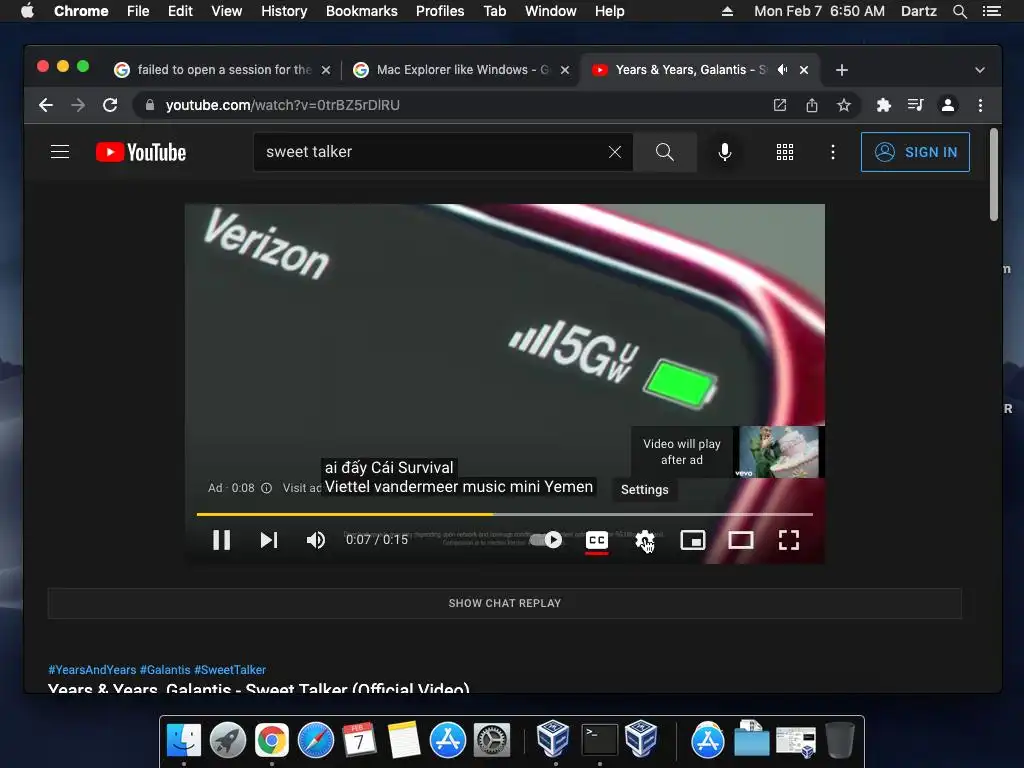Open YouTube apps grid icon
This screenshot has width=1024, height=768.
pos(785,152)
